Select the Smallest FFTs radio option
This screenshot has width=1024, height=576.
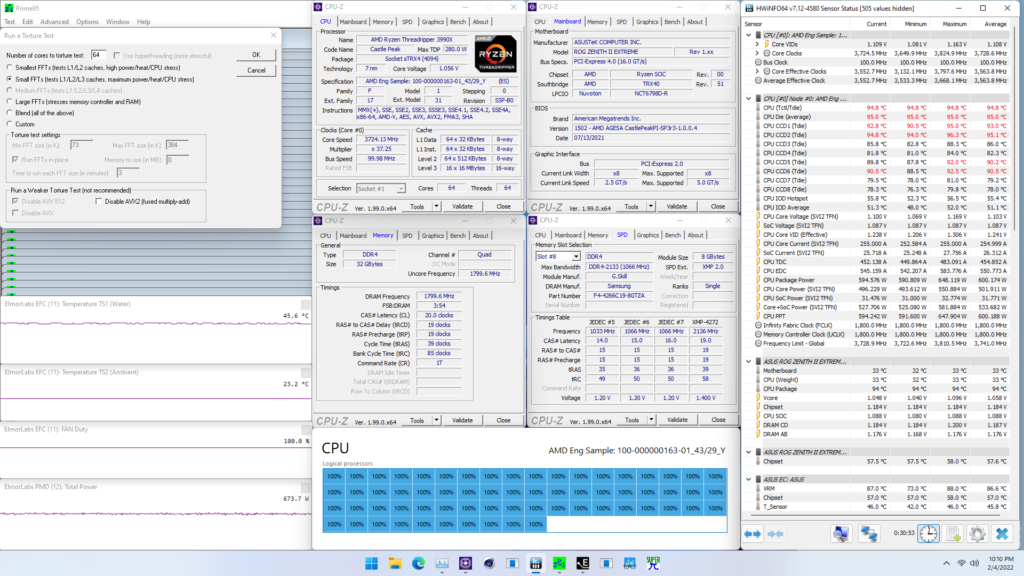point(9,67)
